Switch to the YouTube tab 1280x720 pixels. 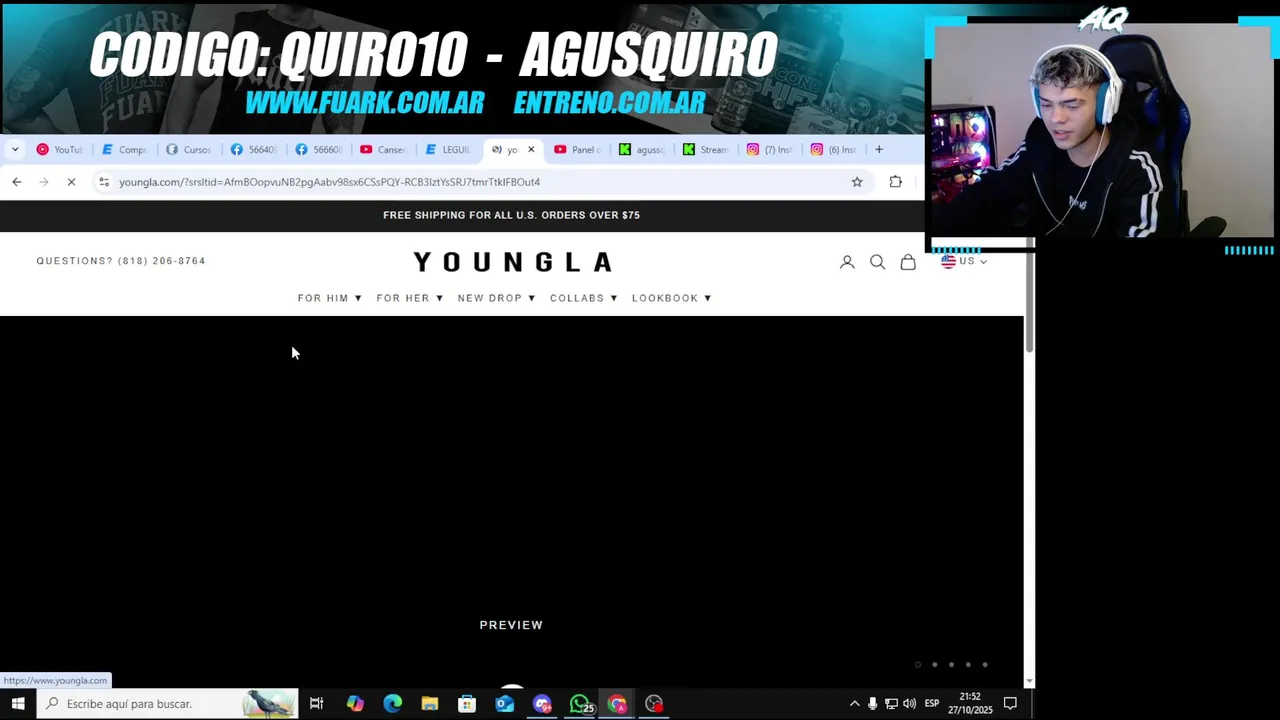pos(59,150)
